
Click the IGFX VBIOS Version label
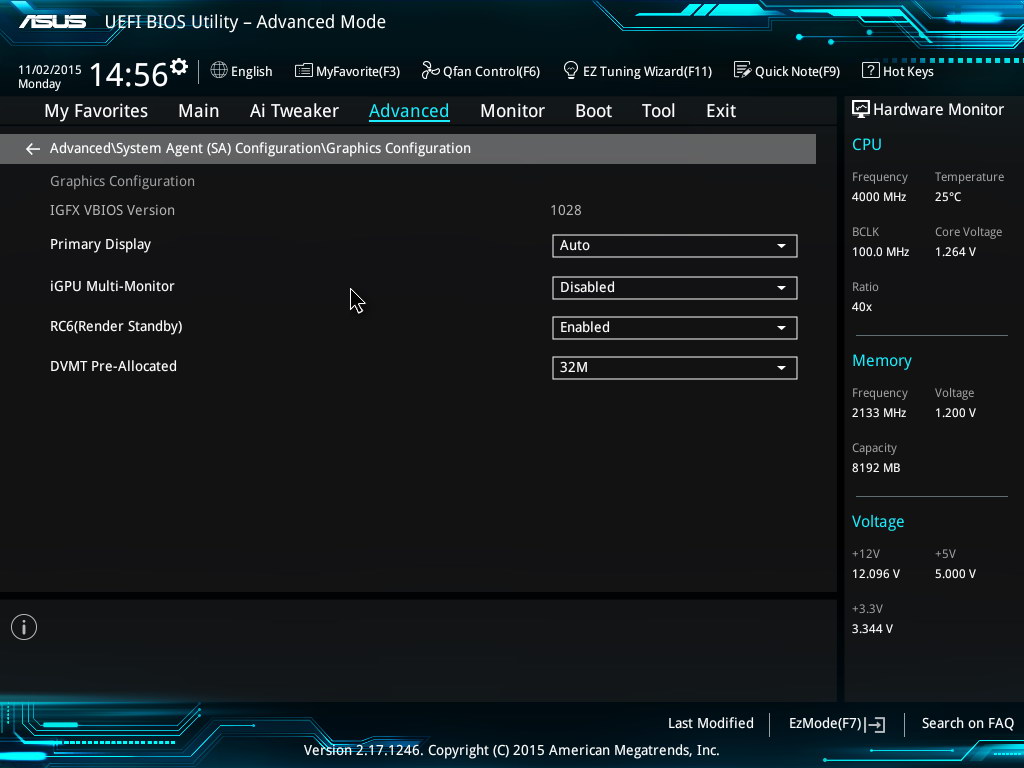click(112, 210)
